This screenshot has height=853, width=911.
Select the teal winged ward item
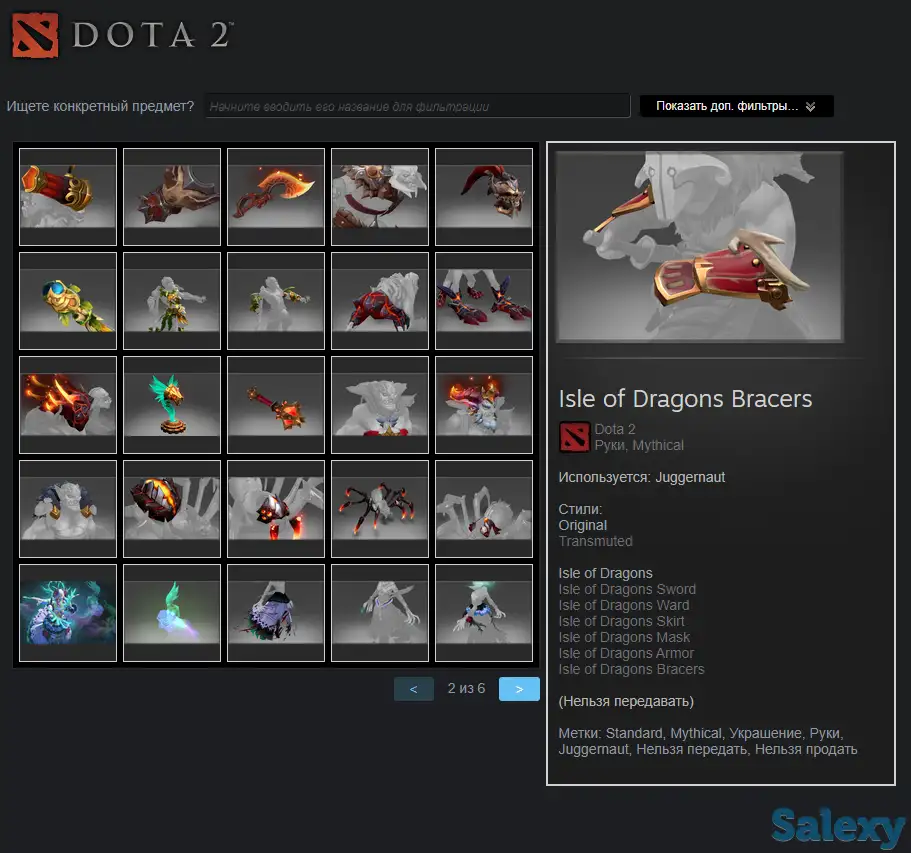click(x=172, y=404)
